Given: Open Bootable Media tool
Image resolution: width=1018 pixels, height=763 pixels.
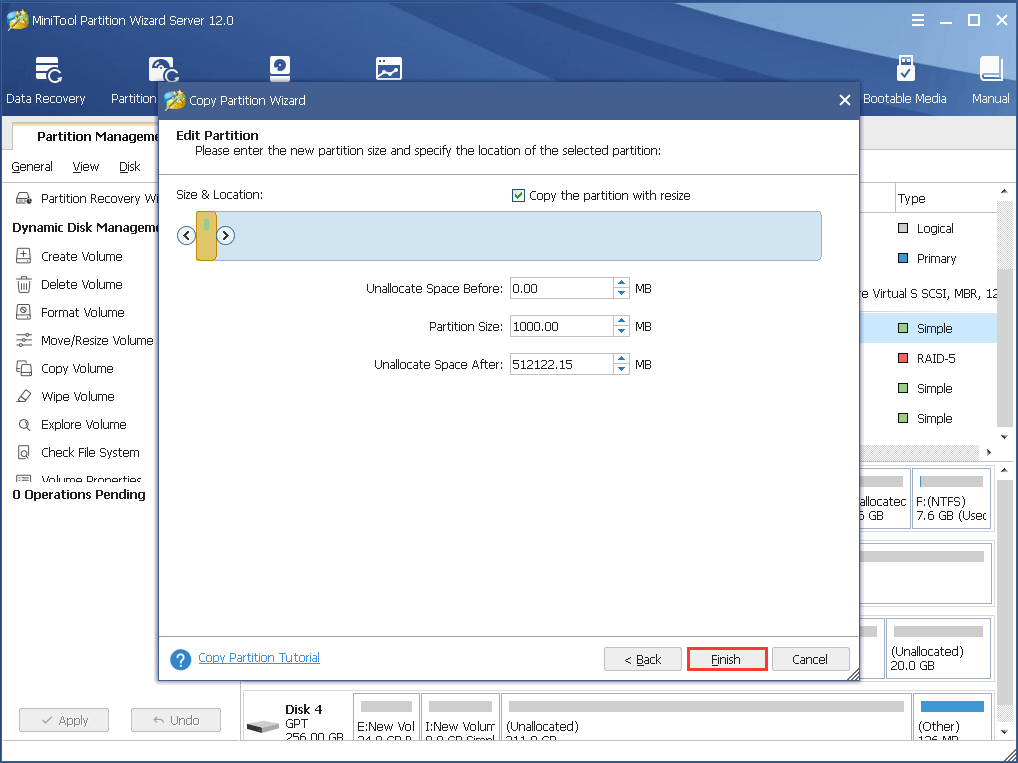Looking at the screenshot, I should (904, 81).
